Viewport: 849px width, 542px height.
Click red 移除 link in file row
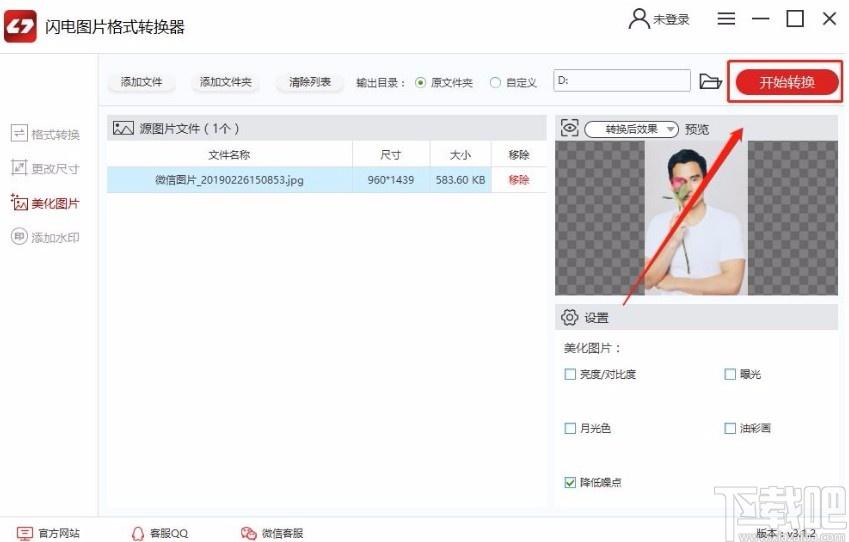click(519, 180)
